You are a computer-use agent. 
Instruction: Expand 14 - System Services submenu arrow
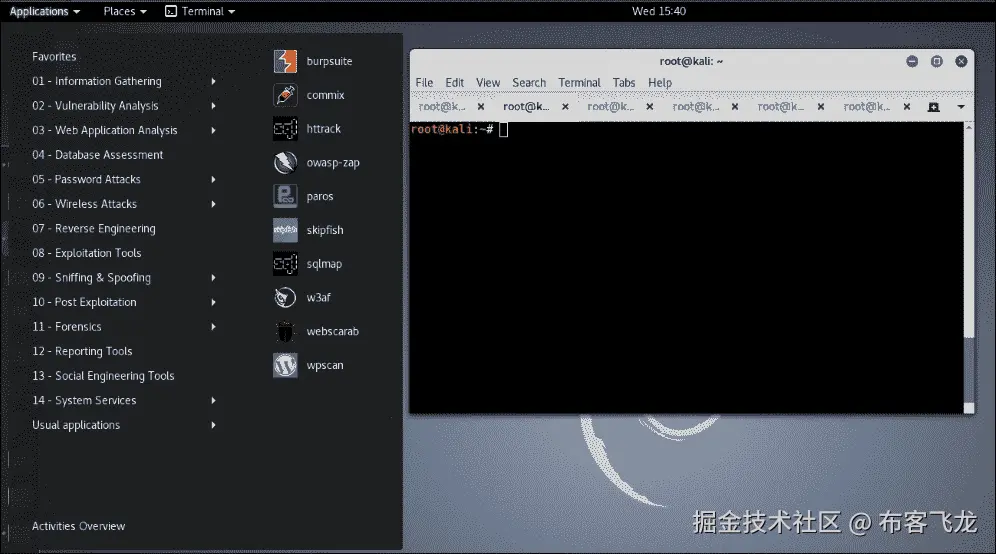pyautogui.click(x=213, y=400)
